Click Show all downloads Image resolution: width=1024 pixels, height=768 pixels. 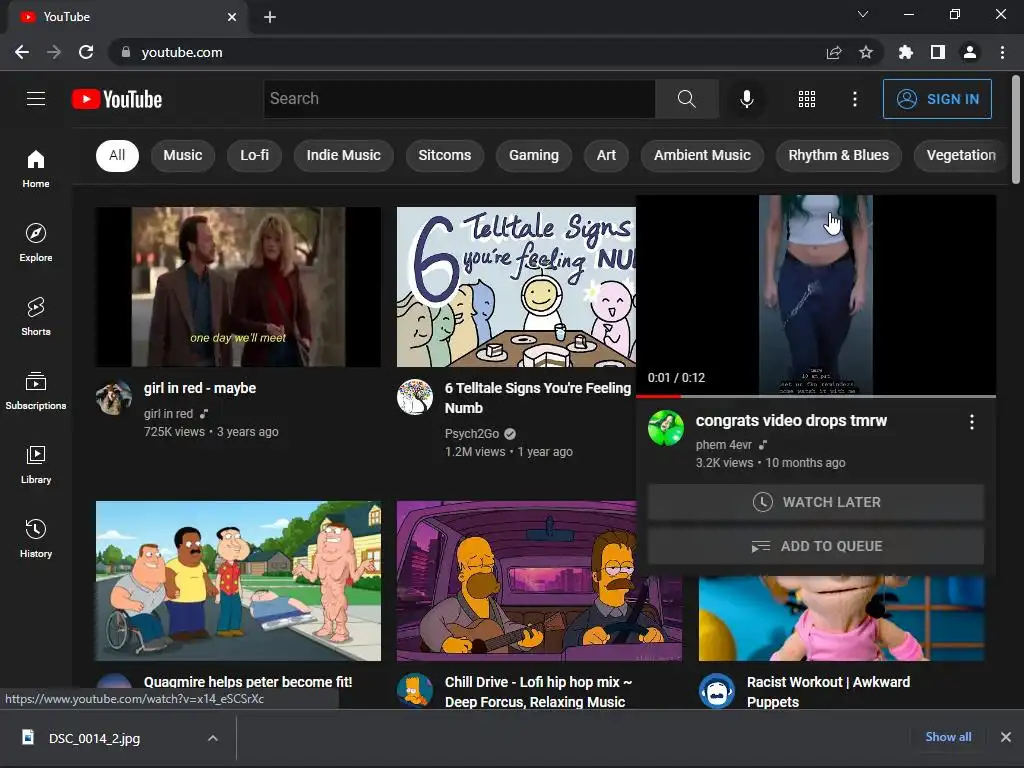click(x=948, y=737)
